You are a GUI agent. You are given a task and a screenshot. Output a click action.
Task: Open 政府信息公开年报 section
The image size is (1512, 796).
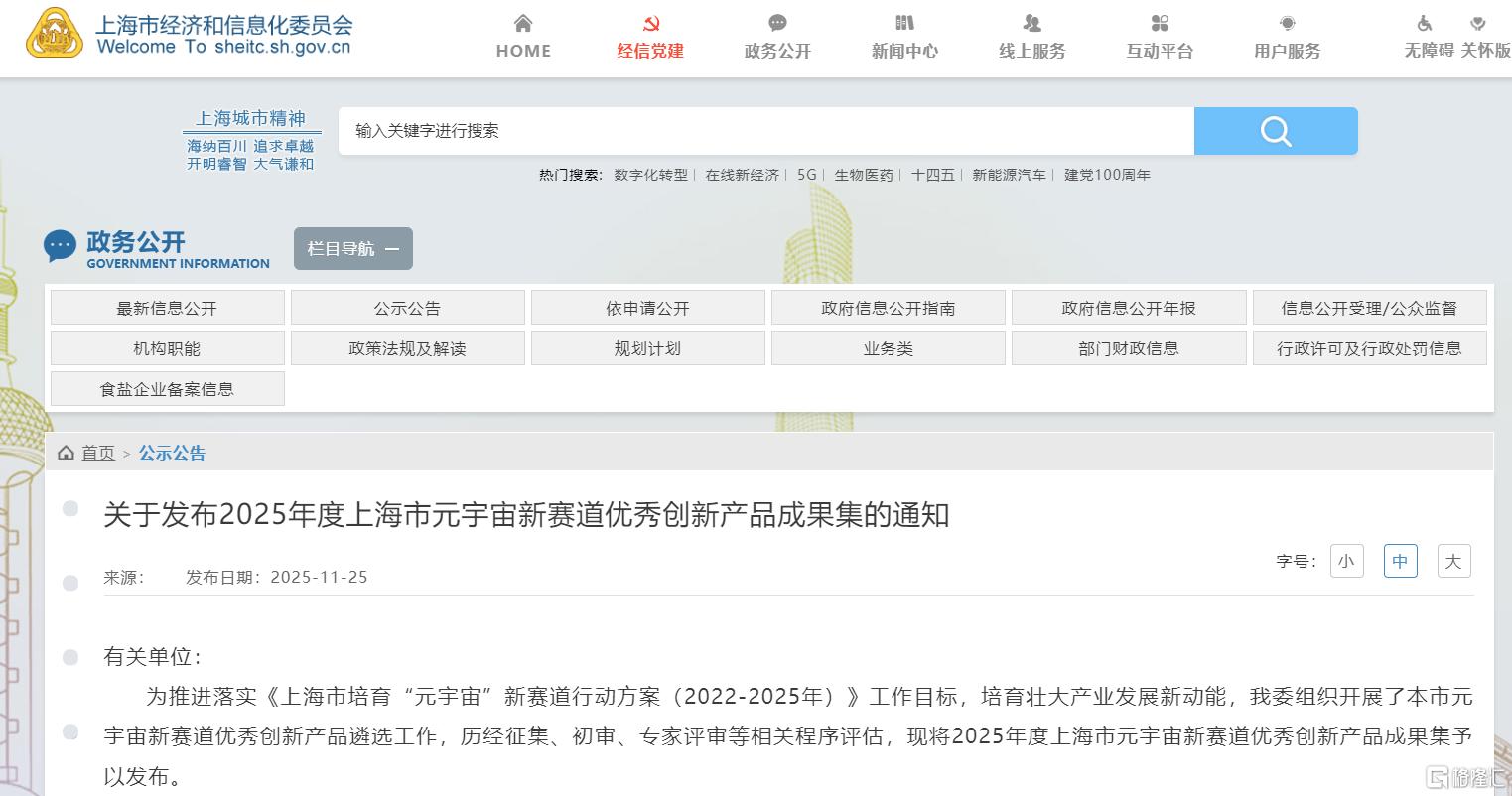click(x=1128, y=308)
